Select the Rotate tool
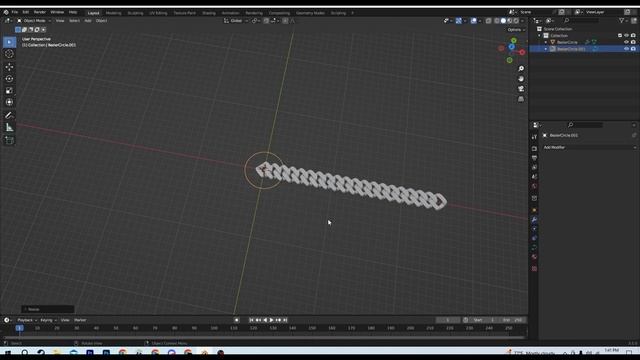This screenshot has width=640, height=360. click(9, 78)
